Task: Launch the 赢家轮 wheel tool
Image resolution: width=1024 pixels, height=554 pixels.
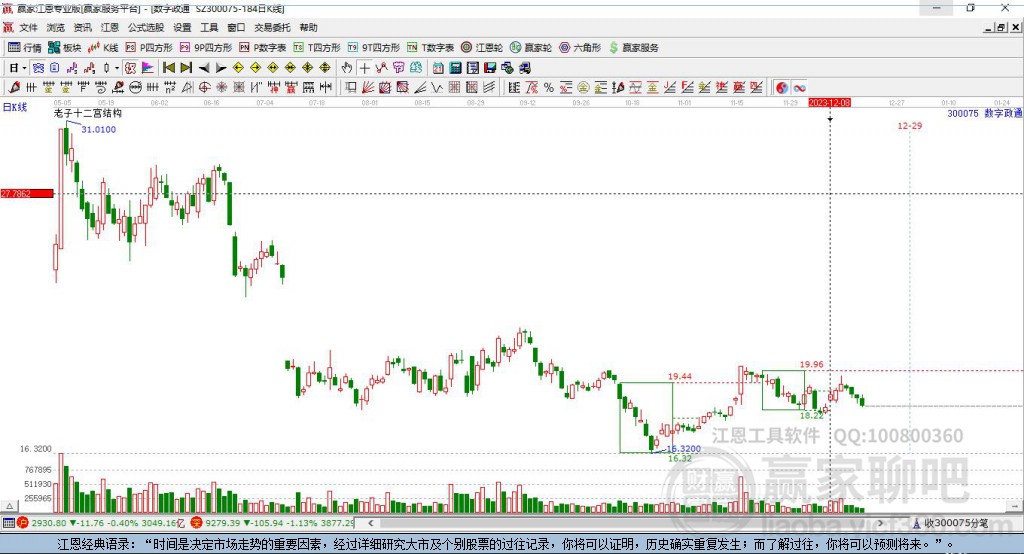Action: 531,48
